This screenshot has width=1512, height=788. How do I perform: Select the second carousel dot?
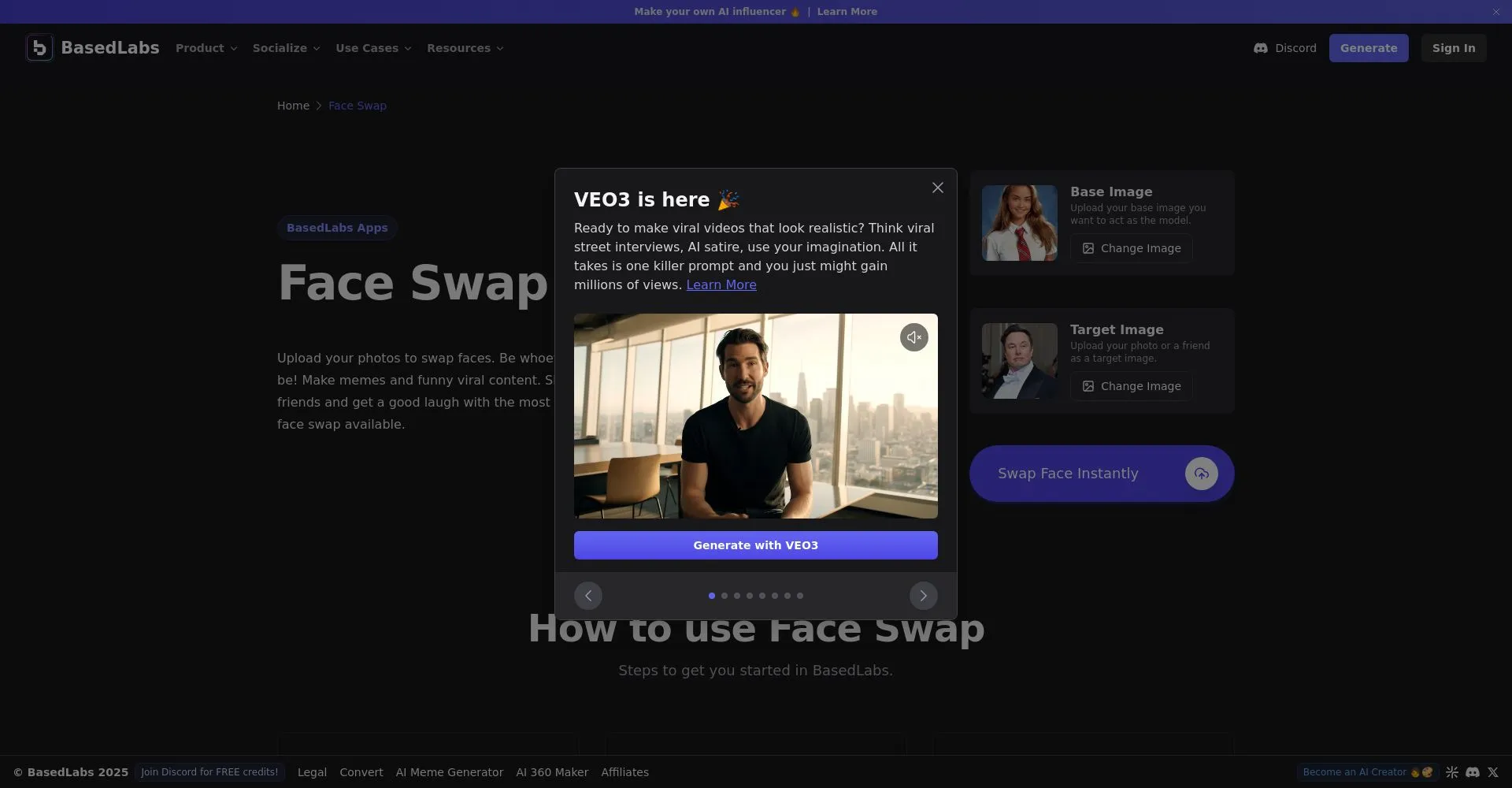click(x=724, y=596)
